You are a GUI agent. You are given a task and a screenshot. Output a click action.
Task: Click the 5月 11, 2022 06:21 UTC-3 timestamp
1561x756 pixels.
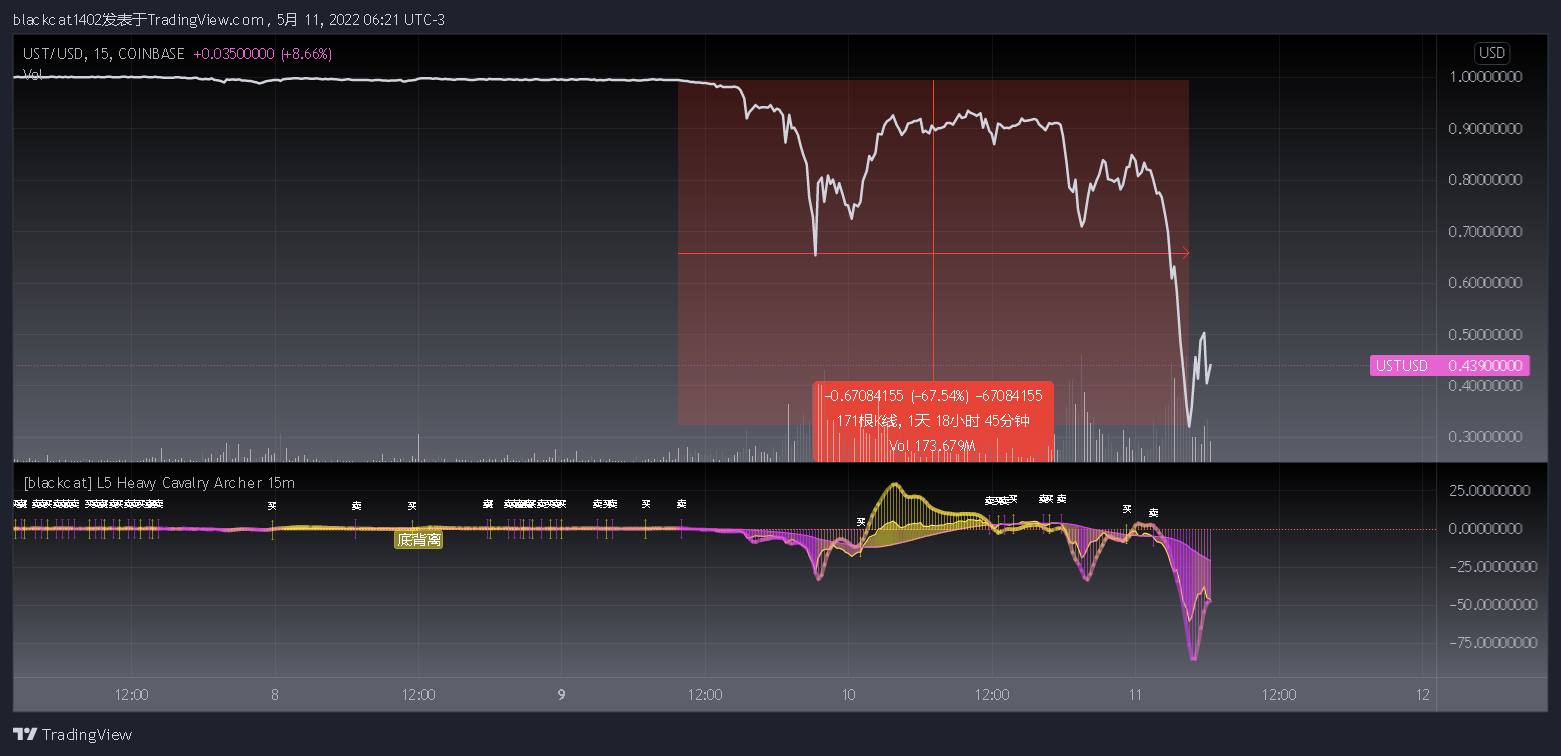(360, 20)
